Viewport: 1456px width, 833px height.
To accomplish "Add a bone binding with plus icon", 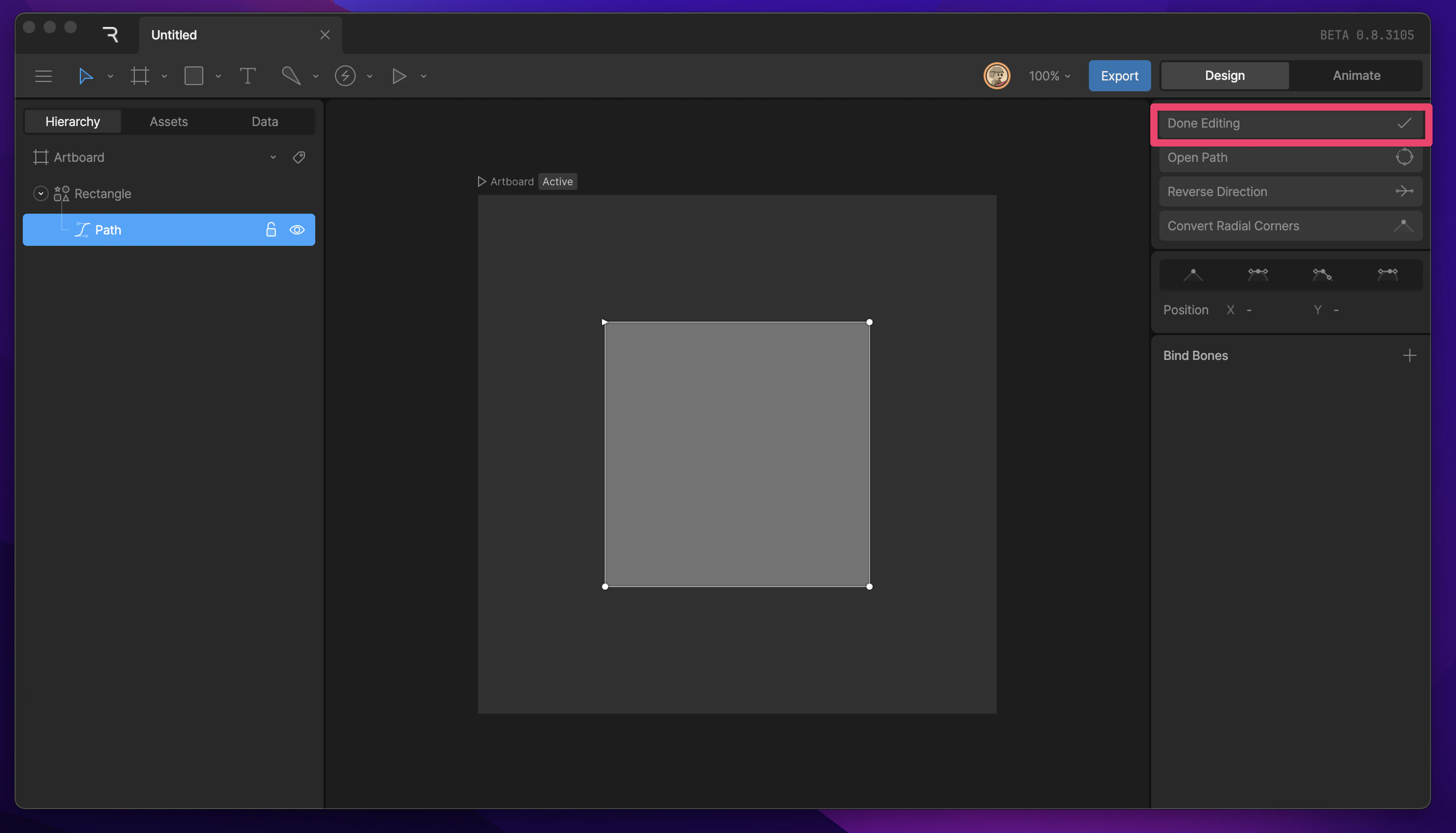I will click(1409, 355).
